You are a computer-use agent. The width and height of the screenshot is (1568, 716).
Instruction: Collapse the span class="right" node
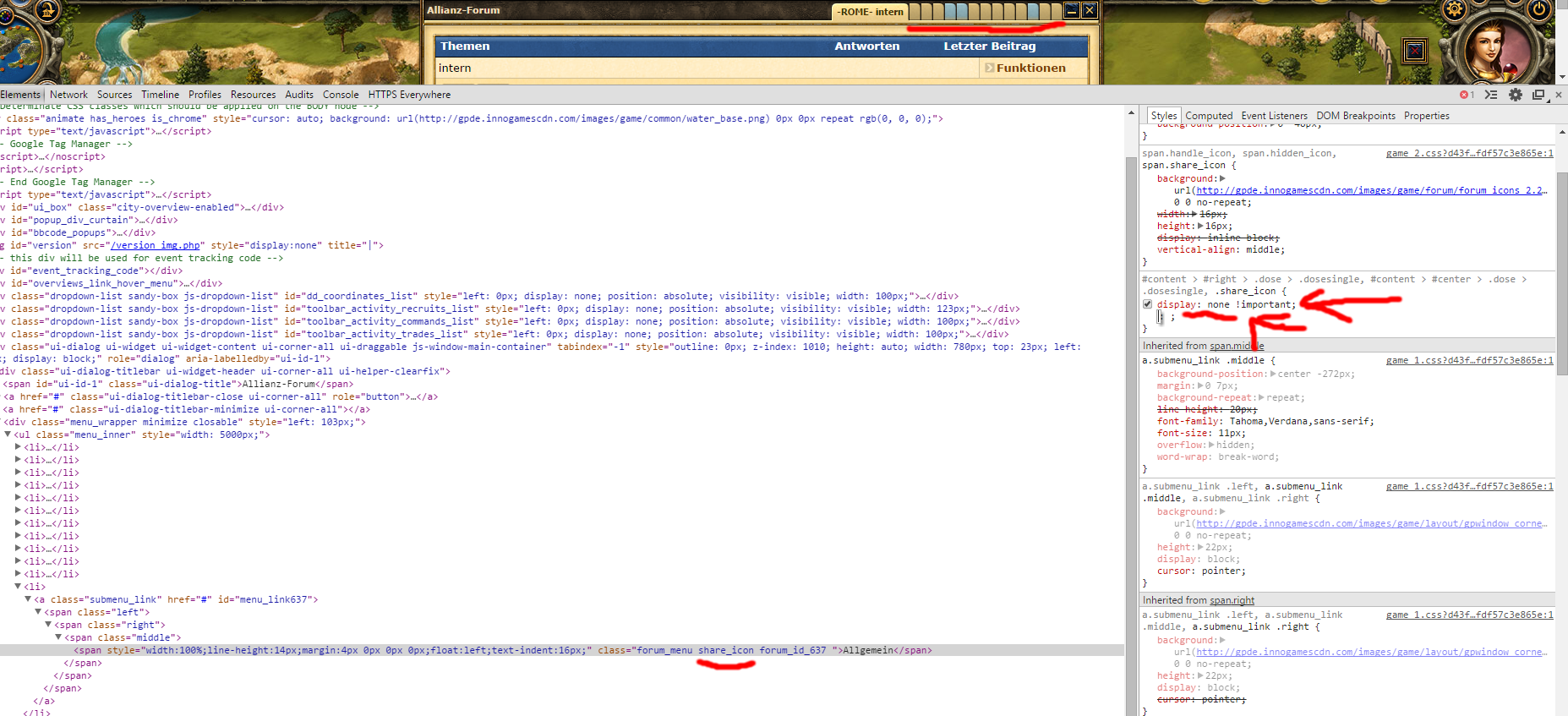pos(48,625)
